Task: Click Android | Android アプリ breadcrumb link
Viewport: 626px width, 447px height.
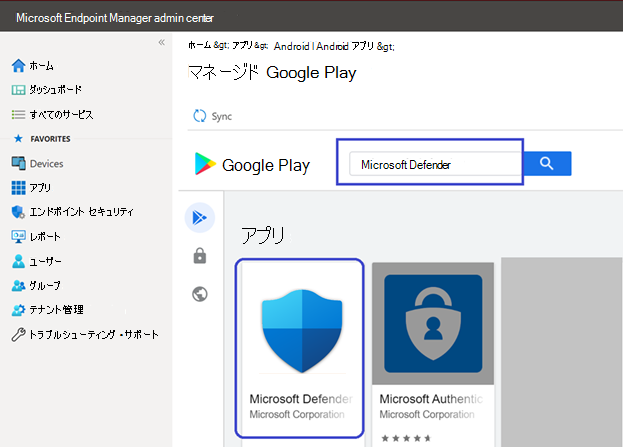Action: [324, 46]
